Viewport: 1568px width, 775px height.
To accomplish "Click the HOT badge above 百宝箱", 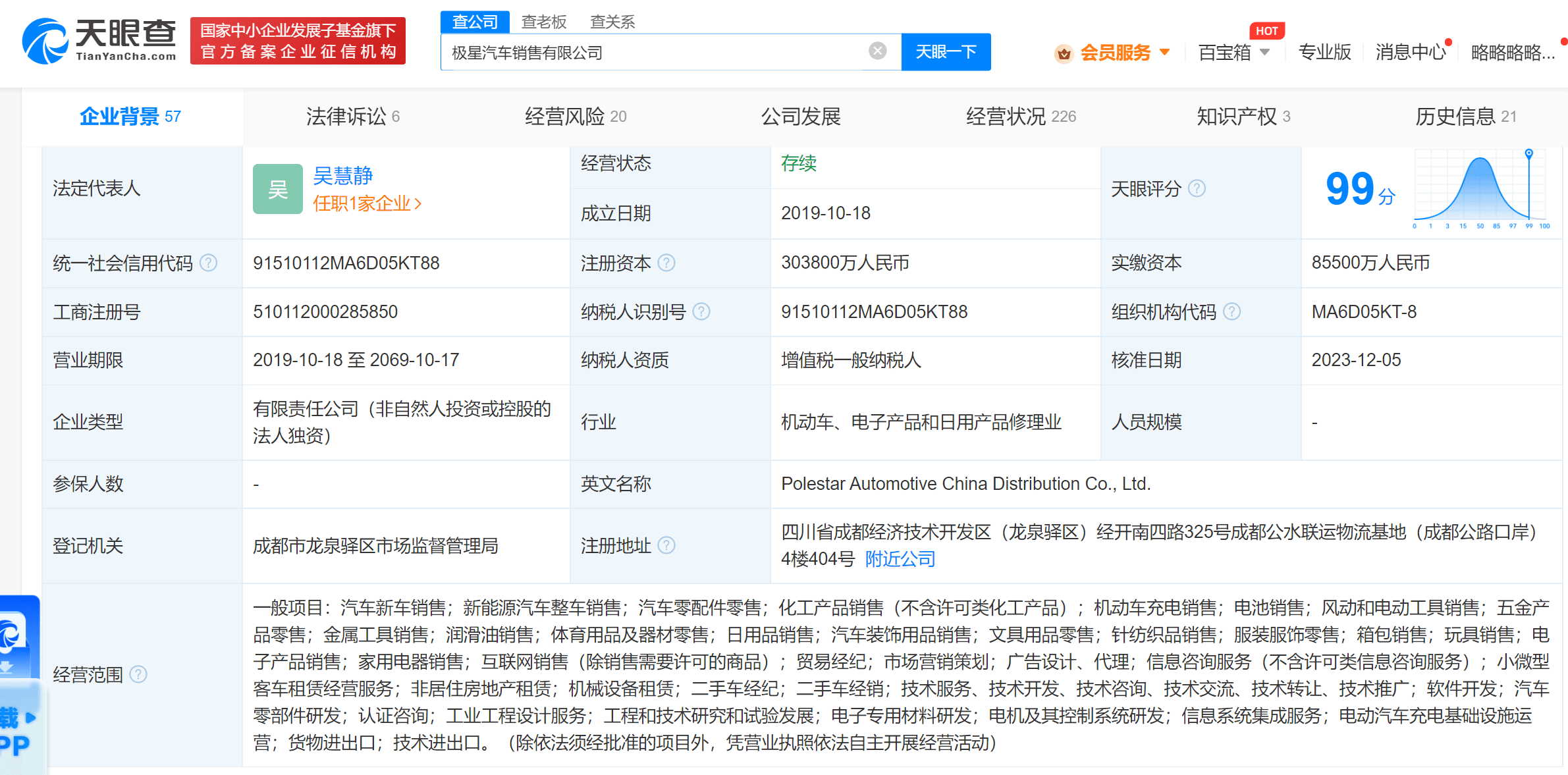I will (1266, 31).
